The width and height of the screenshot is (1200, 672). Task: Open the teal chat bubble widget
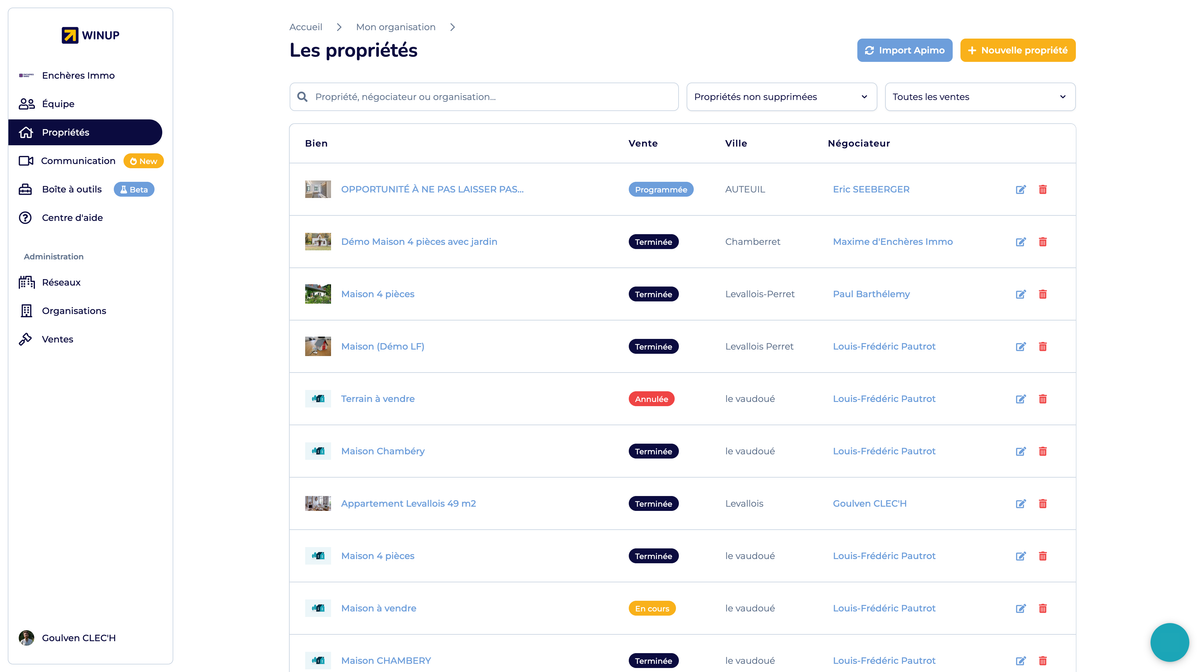(x=1169, y=643)
